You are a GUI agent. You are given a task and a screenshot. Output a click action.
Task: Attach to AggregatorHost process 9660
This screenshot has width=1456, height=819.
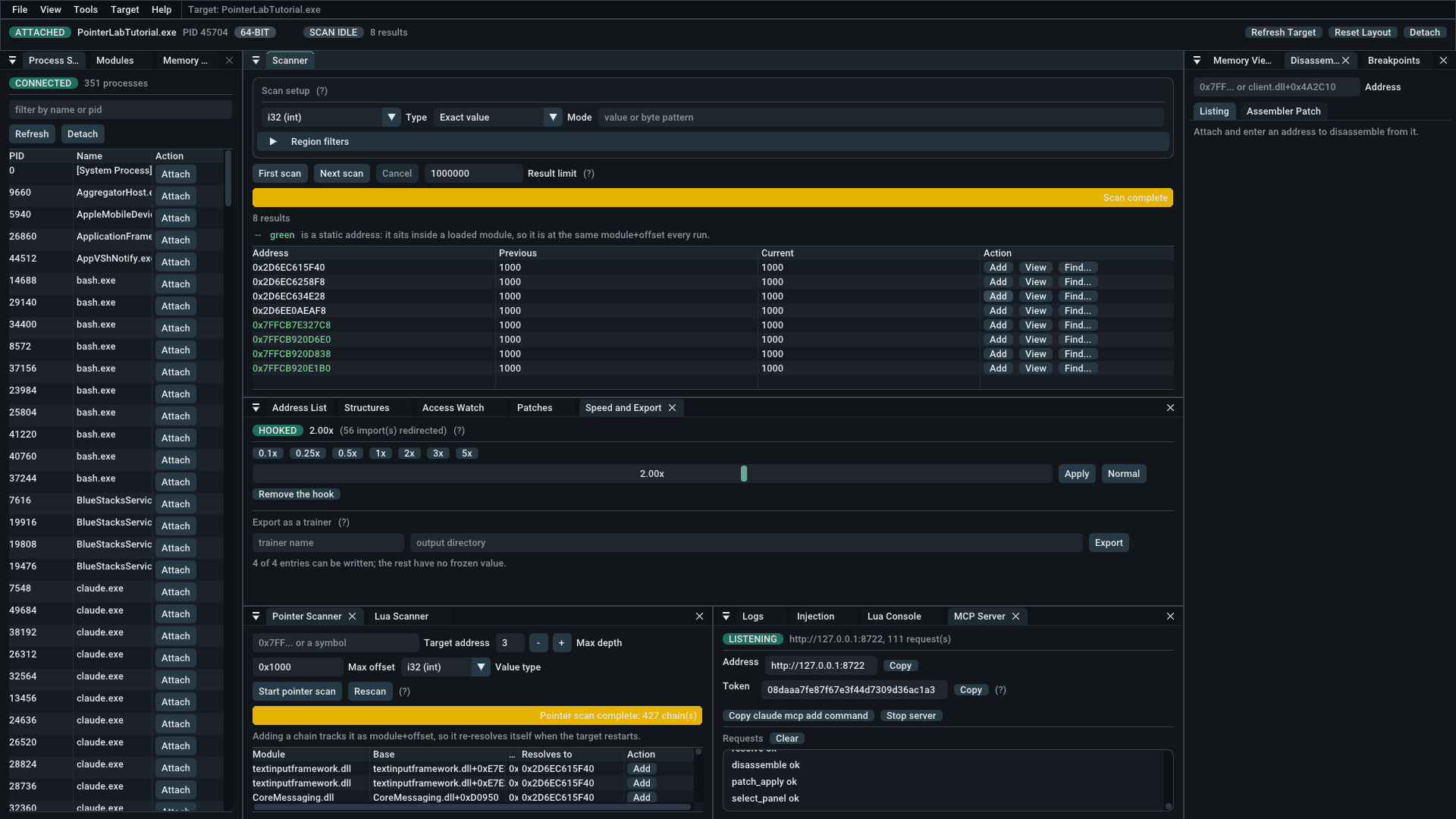click(176, 196)
